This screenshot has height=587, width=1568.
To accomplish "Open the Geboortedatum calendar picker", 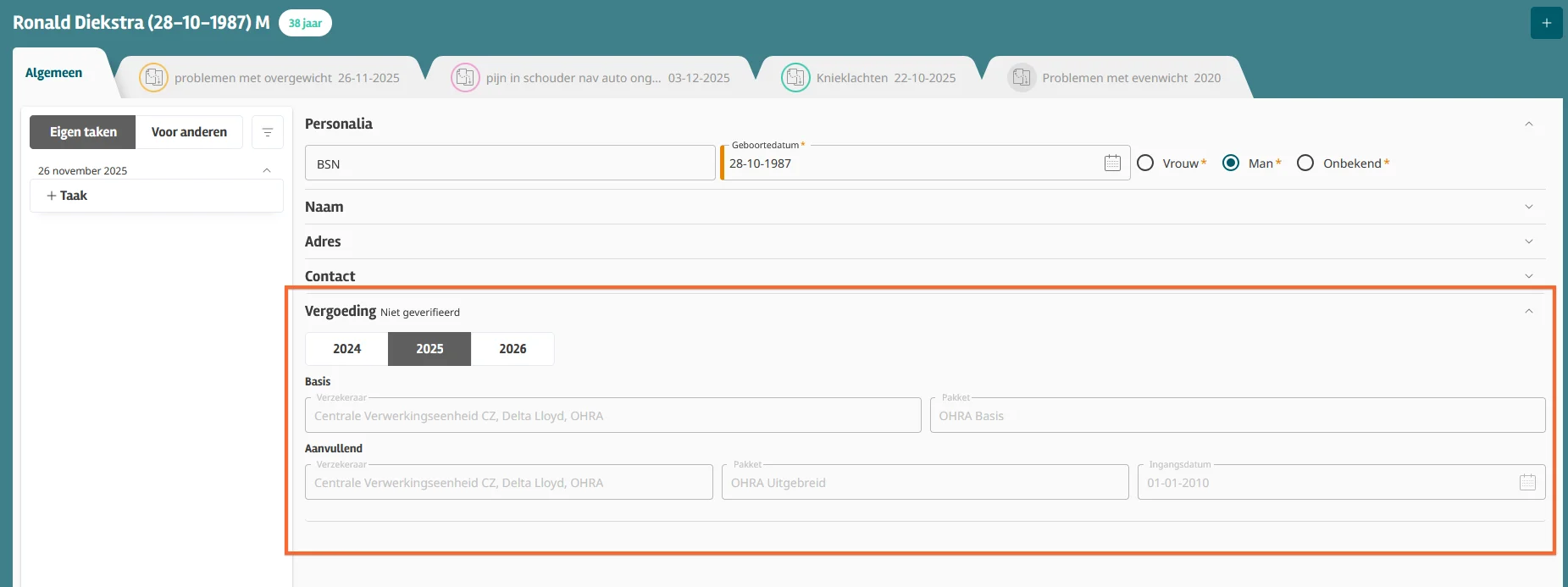I will point(1112,163).
